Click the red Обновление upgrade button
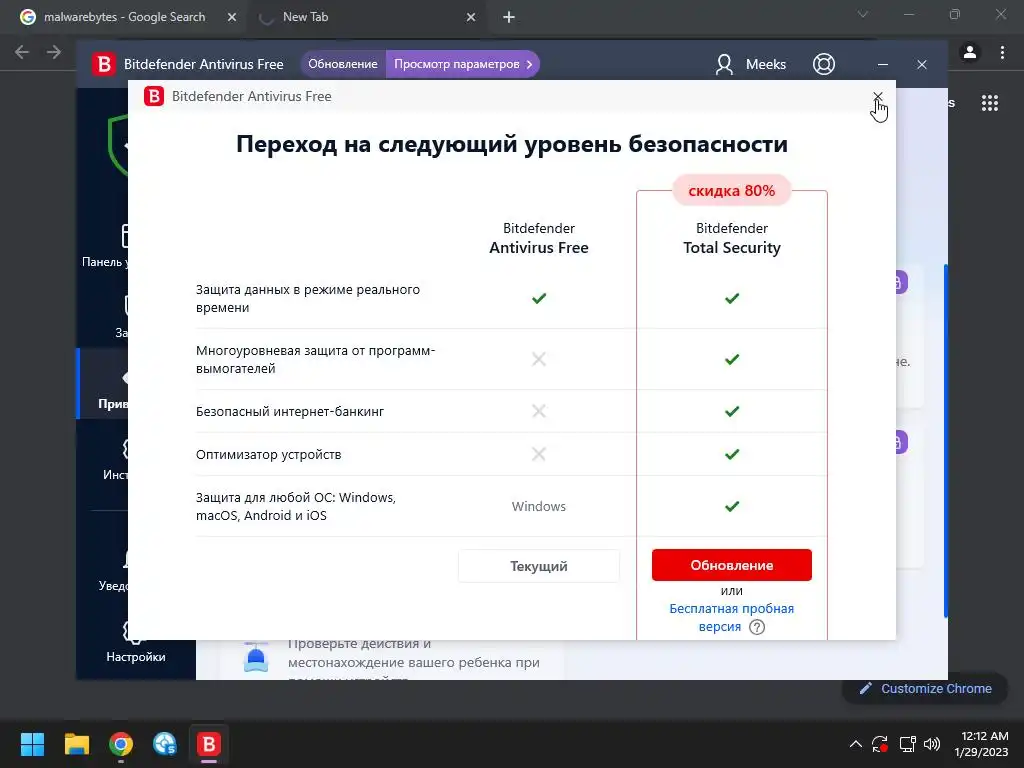1024x768 pixels. (731, 565)
